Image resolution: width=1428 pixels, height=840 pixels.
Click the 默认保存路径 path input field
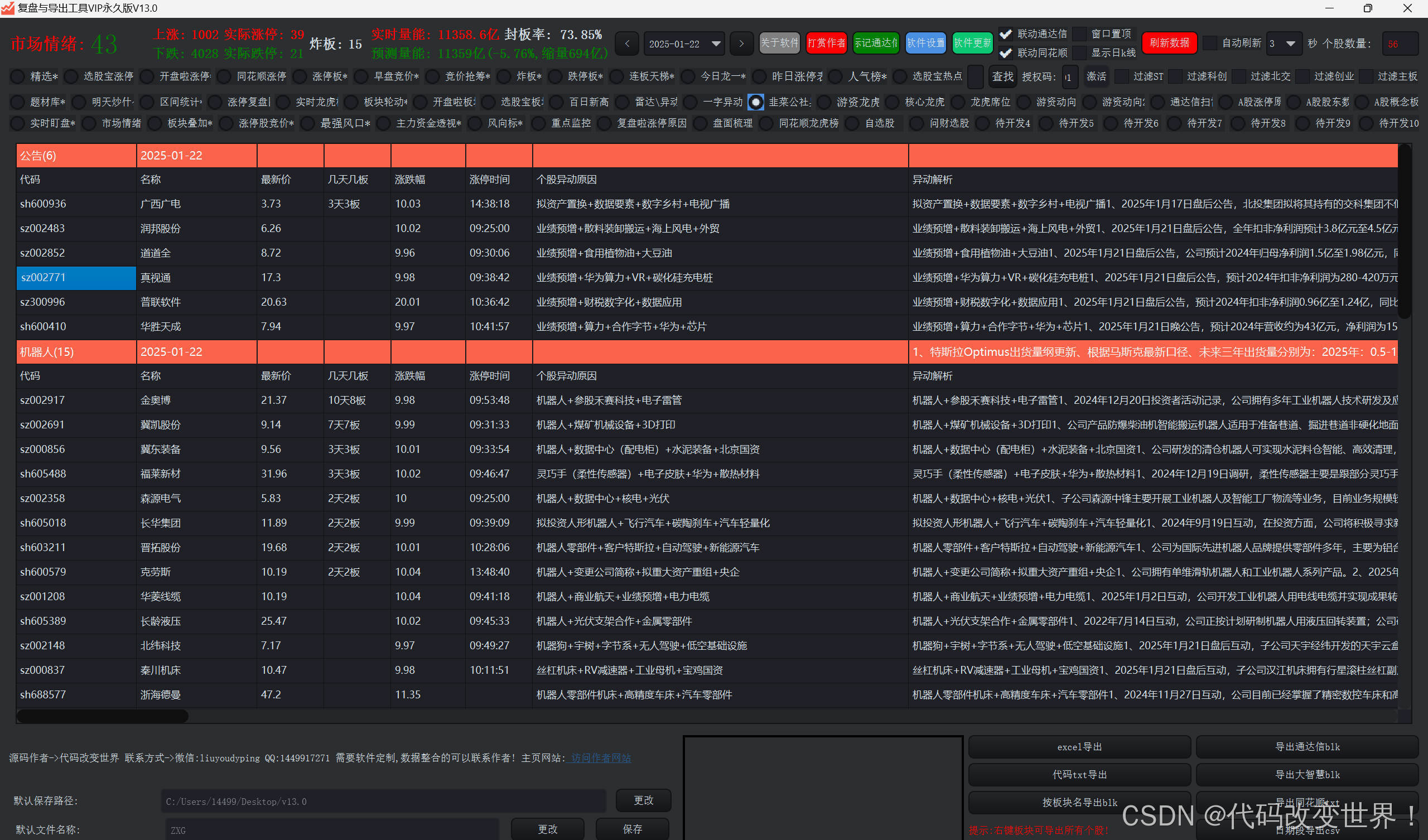point(383,801)
